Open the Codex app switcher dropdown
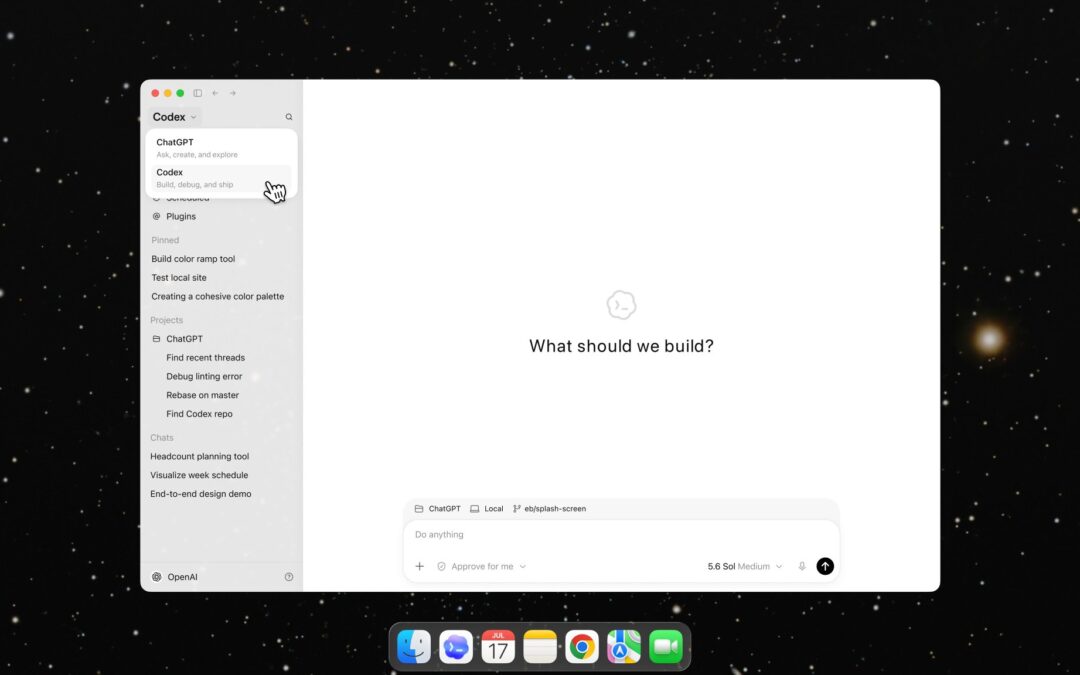 174,117
